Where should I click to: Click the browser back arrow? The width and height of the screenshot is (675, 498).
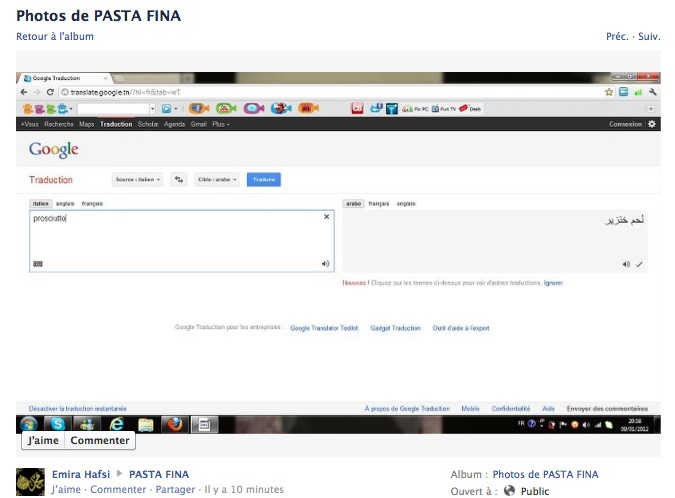[x=24, y=92]
